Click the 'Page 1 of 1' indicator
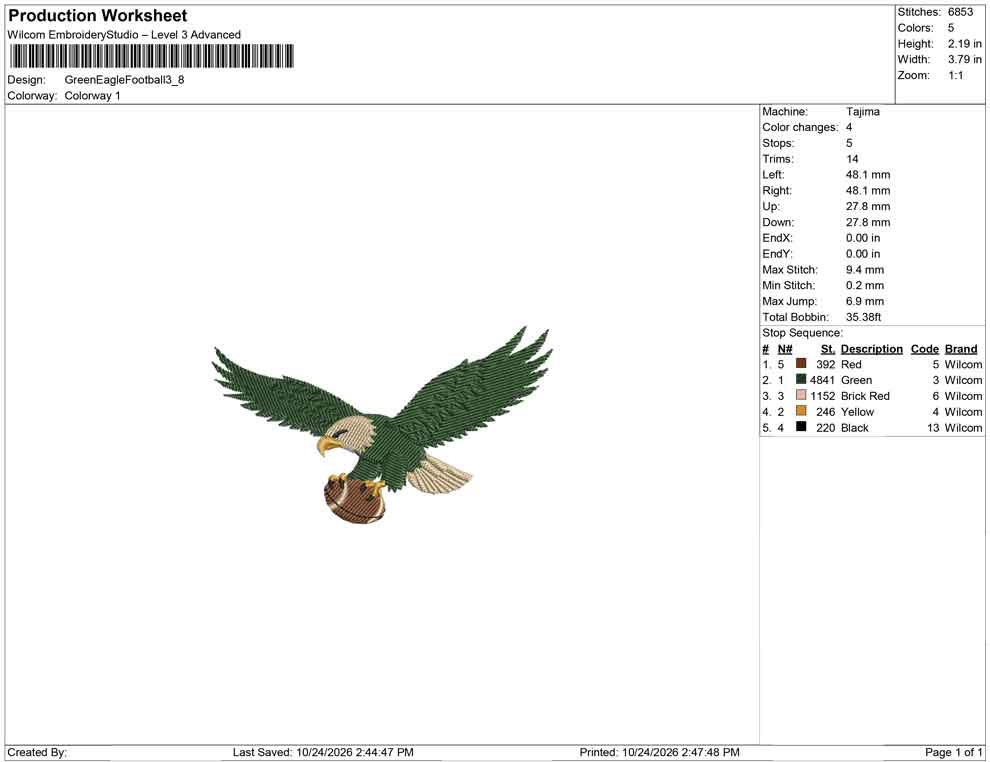 pyautogui.click(x=953, y=752)
